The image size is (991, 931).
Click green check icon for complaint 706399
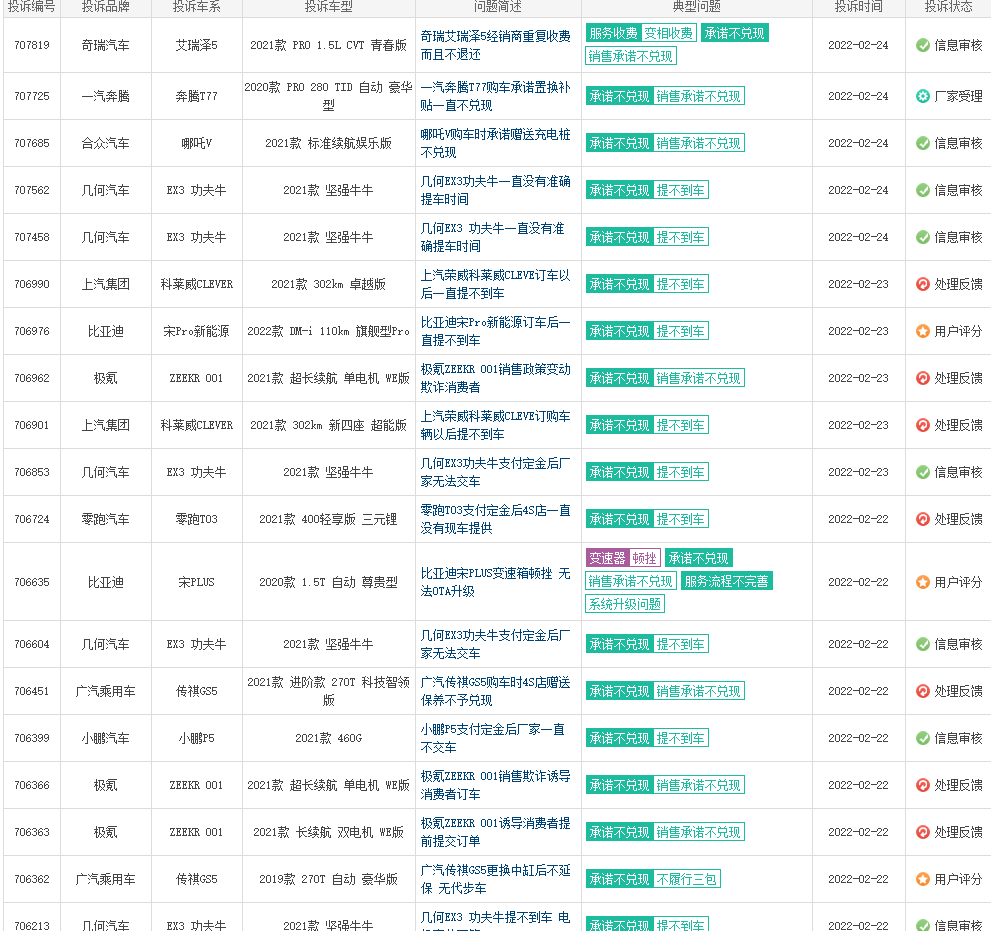pos(922,738)
